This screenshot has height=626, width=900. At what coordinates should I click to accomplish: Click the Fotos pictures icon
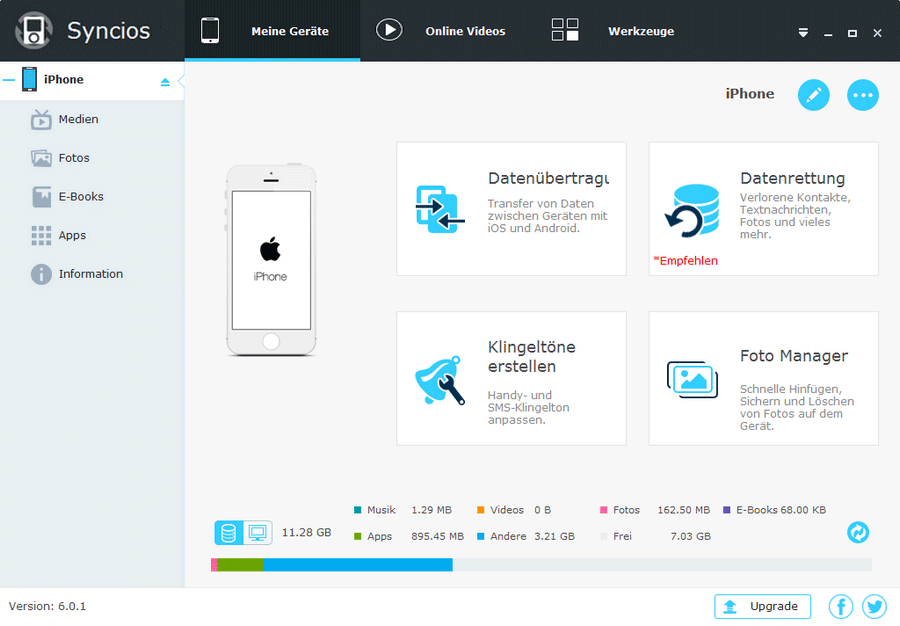tap(41, 158)
